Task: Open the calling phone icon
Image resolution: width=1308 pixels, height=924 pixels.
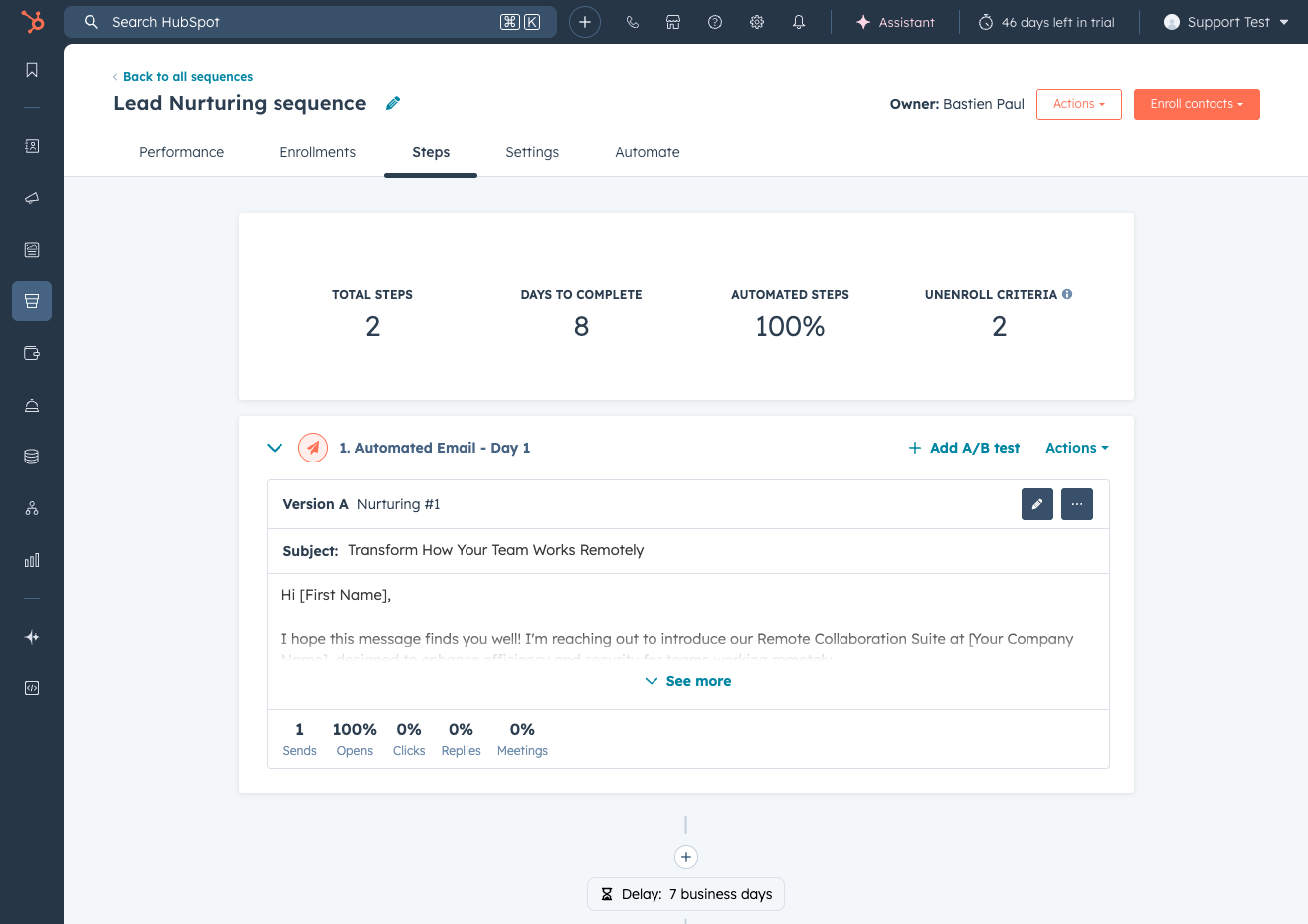Action: (632, 22)
